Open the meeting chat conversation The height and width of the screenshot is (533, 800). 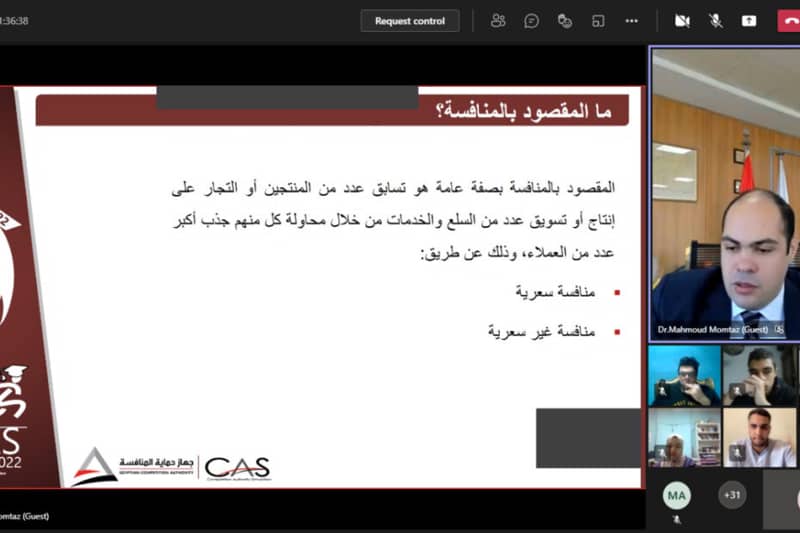click(x=532, y=20)
